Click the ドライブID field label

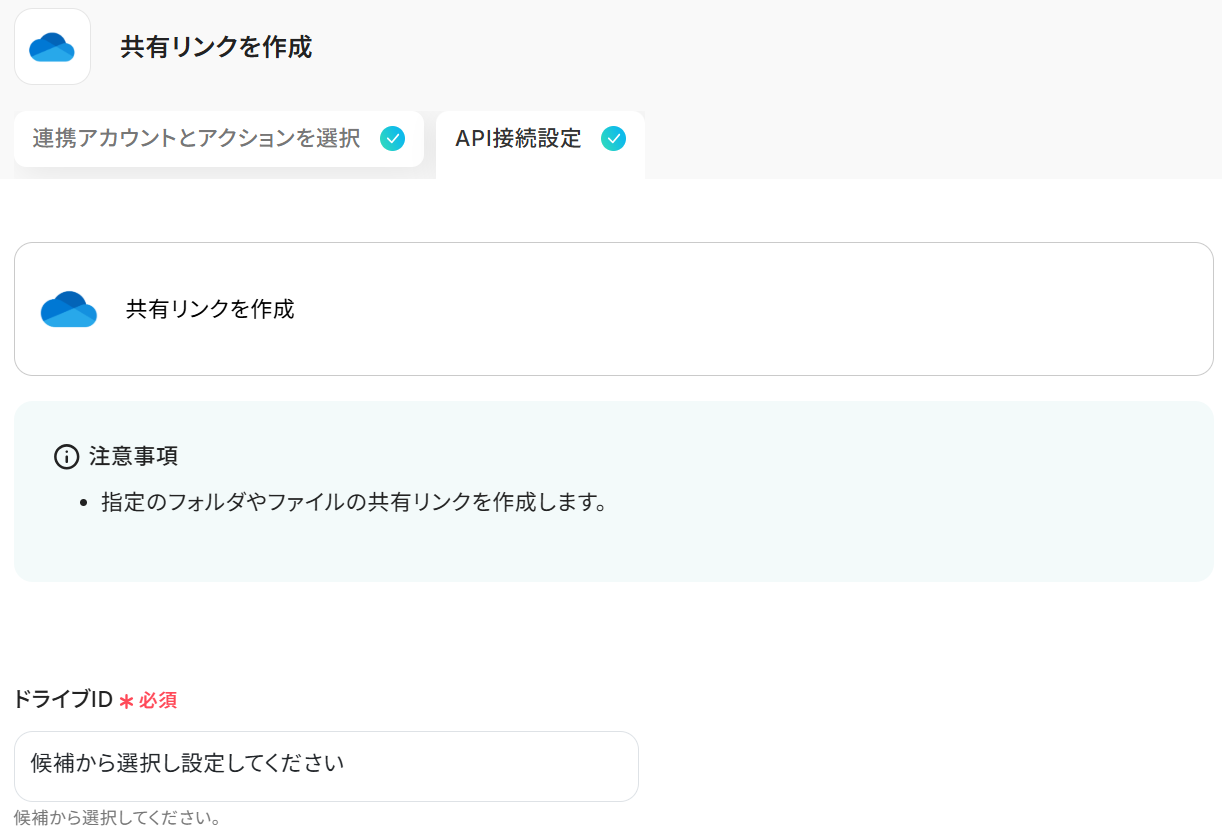(x=63, y=700)
